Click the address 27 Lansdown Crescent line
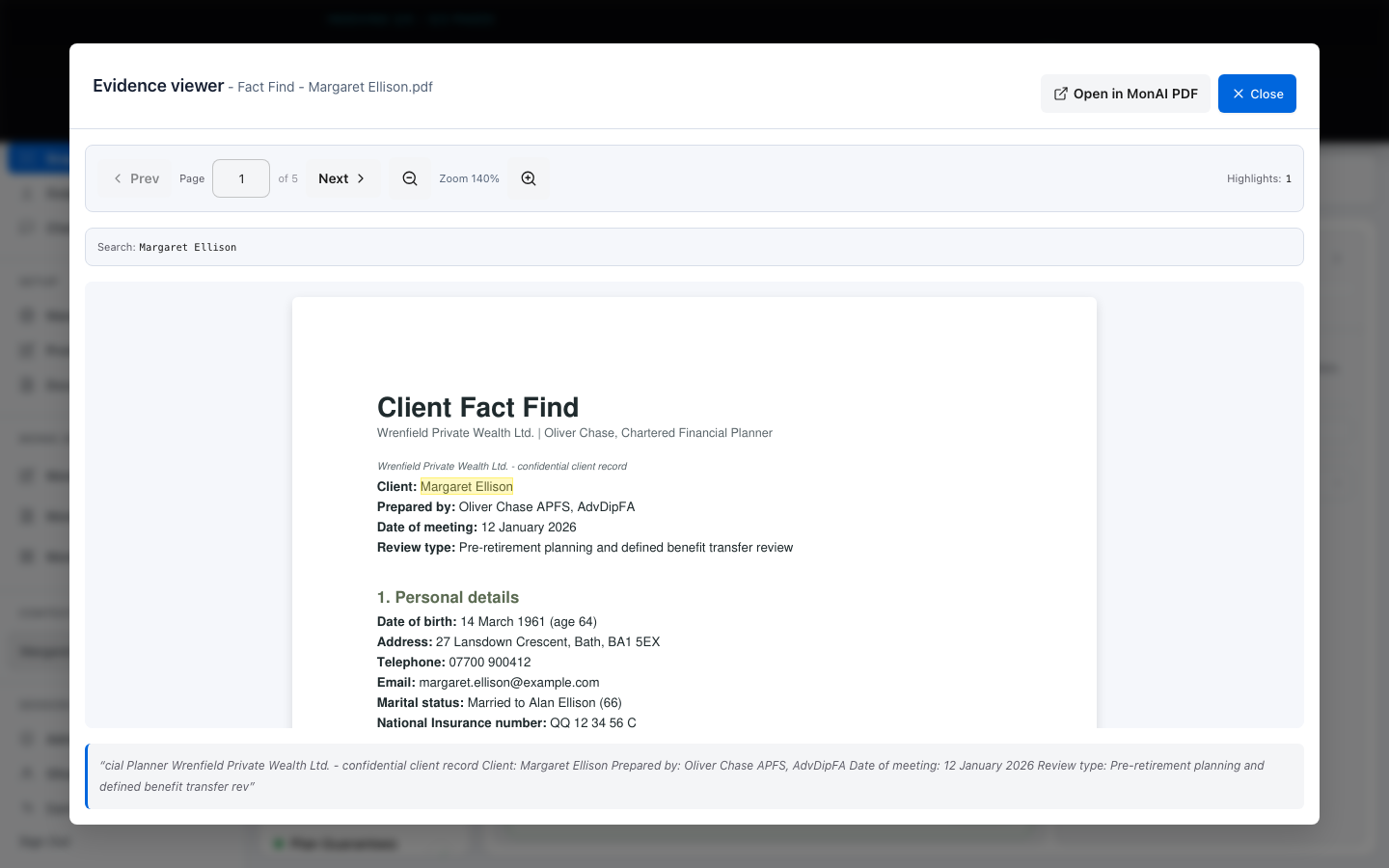Viewport: 1389px width, 868px height. (518, 642)
